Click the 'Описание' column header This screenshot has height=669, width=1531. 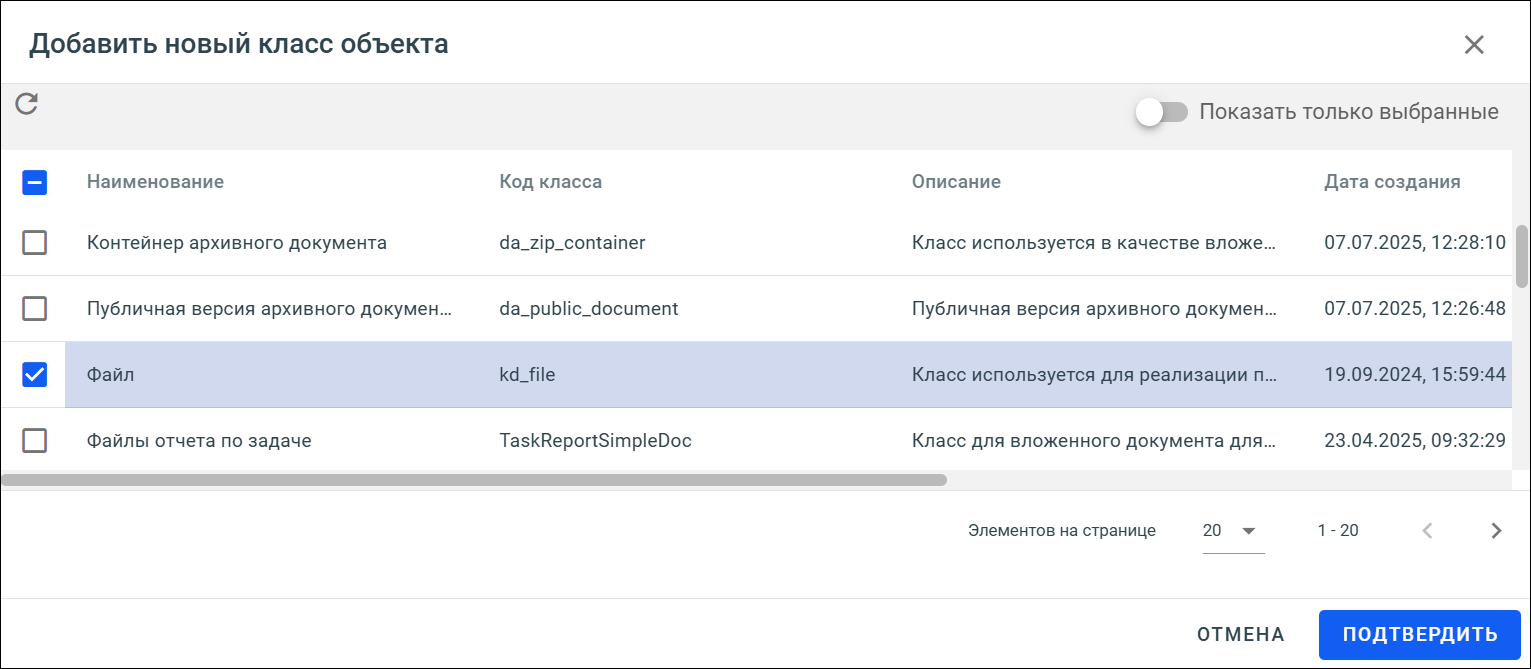point(956,182)
